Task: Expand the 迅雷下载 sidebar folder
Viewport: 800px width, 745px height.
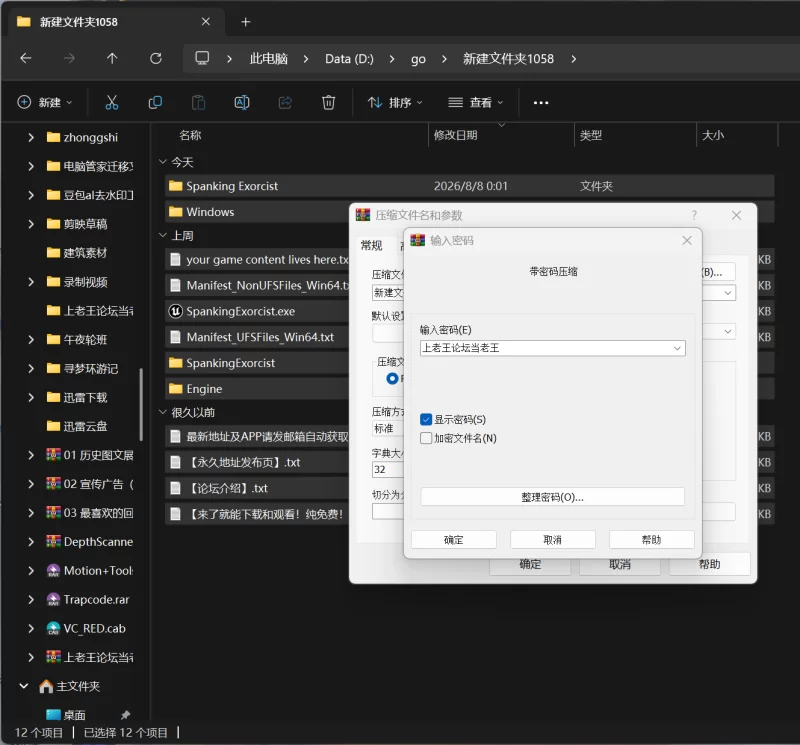Action: (x=31, y=398)
